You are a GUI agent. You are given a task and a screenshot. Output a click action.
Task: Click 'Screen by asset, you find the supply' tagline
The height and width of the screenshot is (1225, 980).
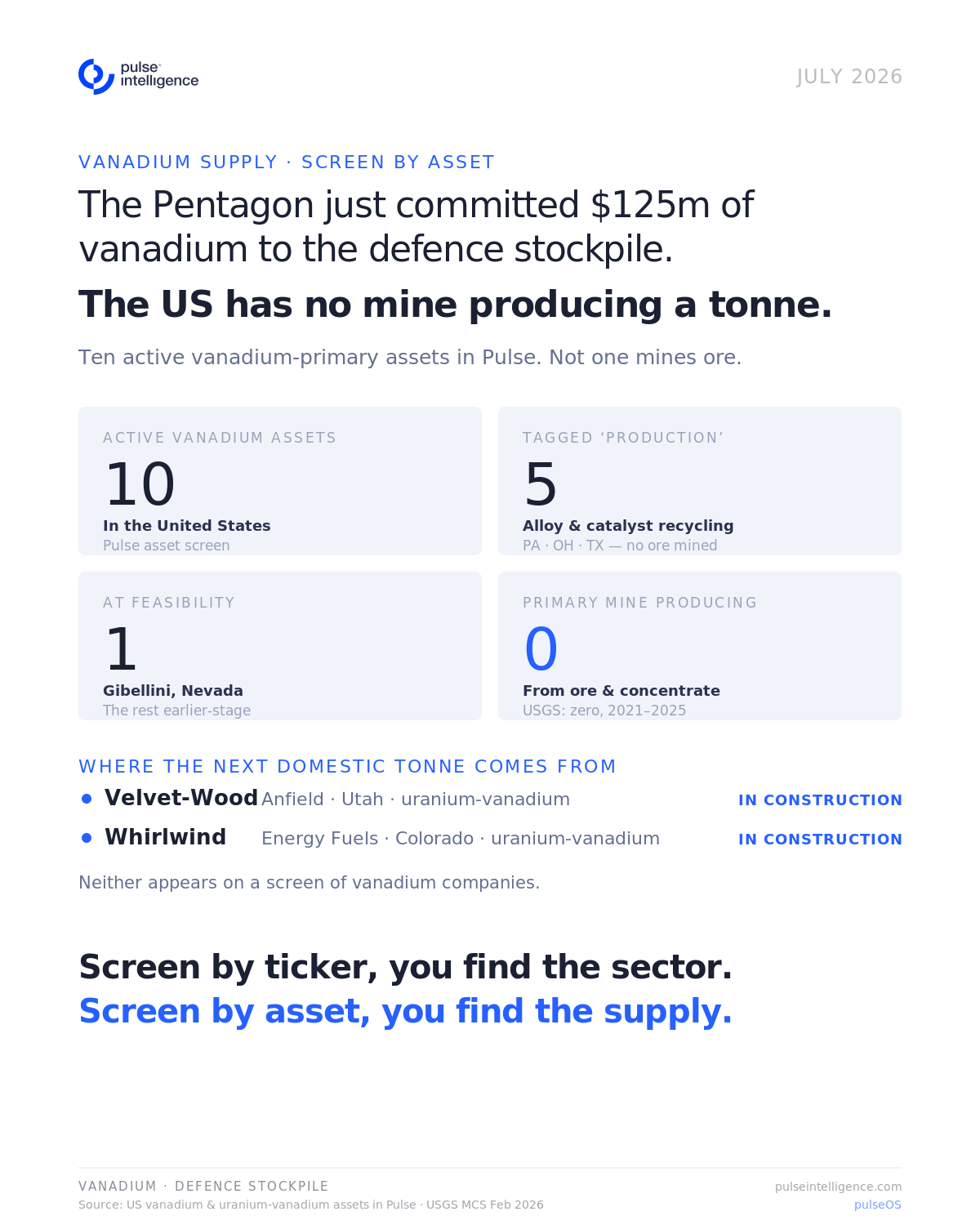point(406,1012)
